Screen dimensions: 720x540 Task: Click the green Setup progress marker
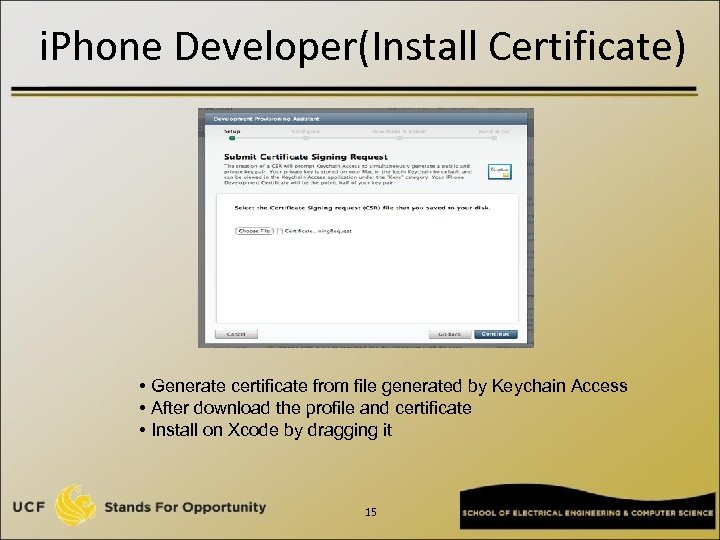[232, 138]
